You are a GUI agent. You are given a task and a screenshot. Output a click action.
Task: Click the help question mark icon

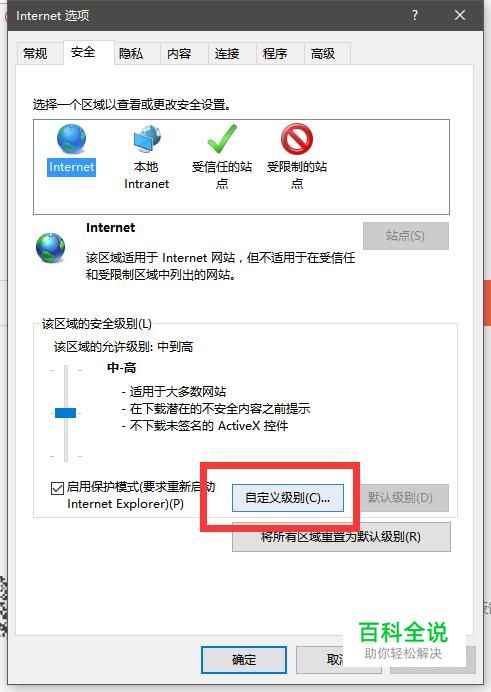point(415,15)
